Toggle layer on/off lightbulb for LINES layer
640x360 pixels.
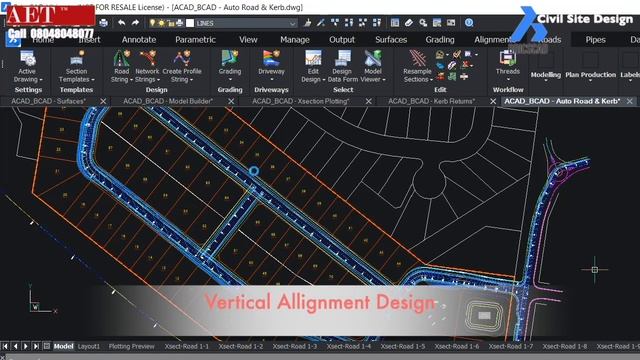tap(153, 23)
